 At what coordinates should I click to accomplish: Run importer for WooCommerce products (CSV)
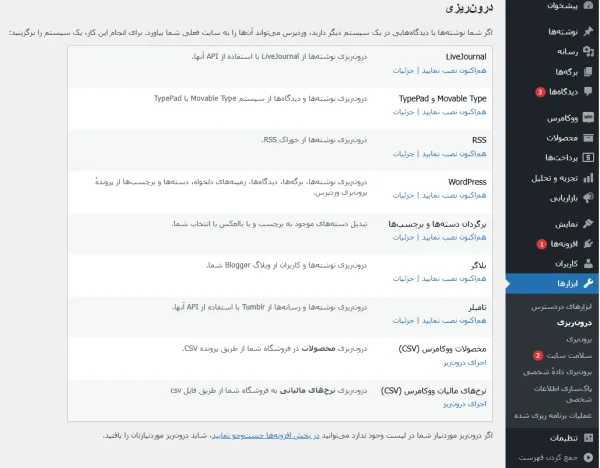pos(465,362)
